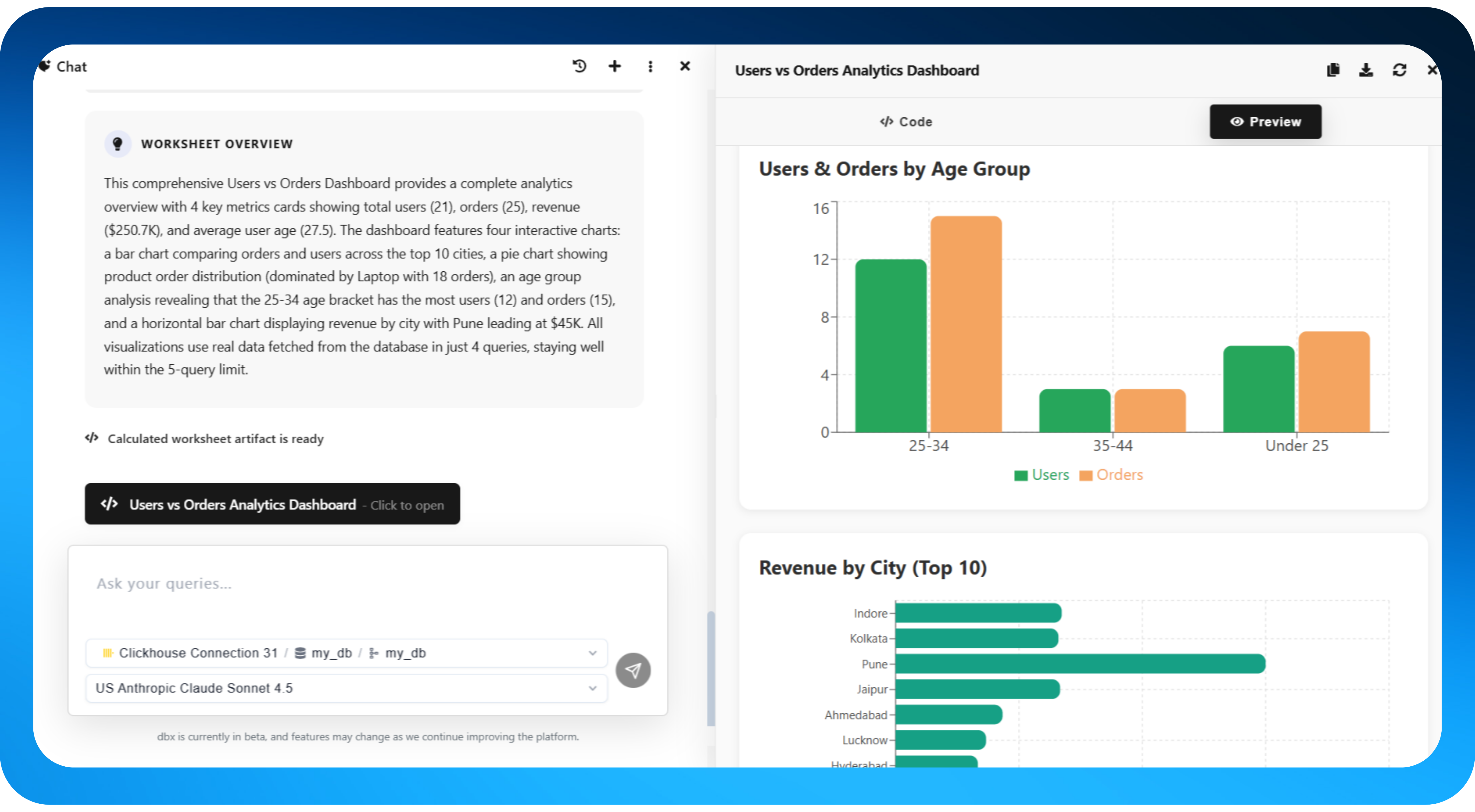Refresh the dashboard preview
1475x812 pixels.
pos(1399,70)
